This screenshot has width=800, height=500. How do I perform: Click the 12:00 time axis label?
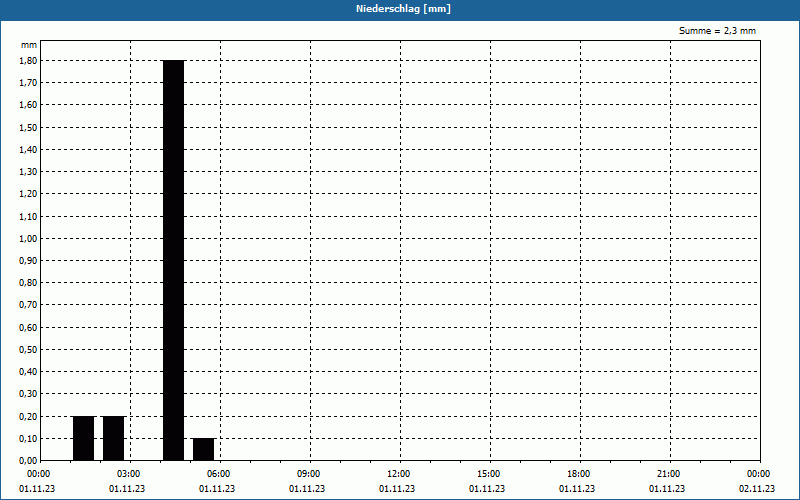pyautogui.click(x=398, y=474)
